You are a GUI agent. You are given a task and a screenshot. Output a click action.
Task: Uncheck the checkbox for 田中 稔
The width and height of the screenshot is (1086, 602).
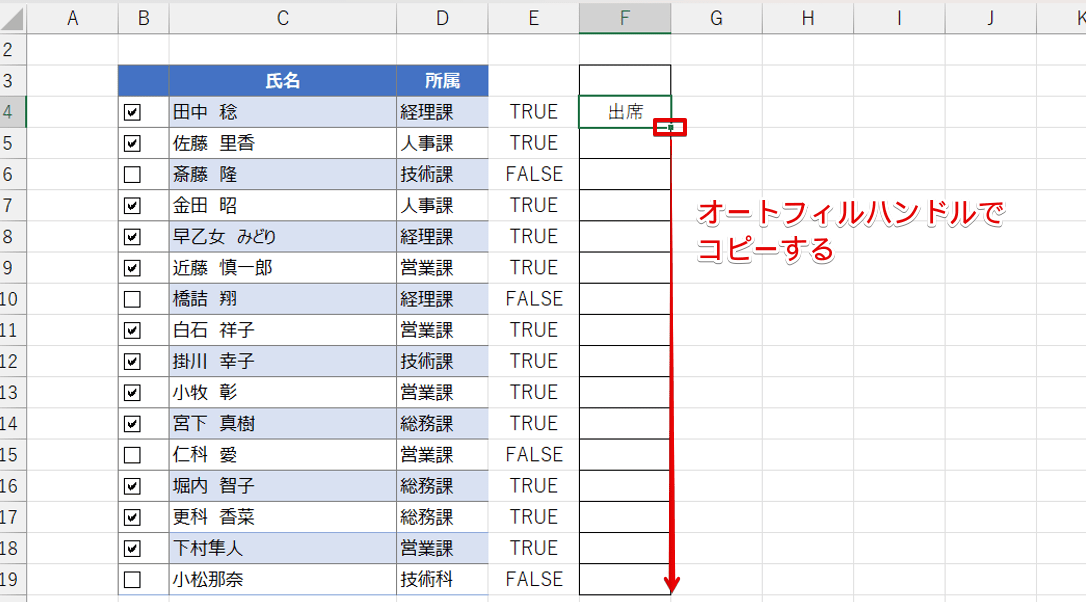tap(132, 112)
